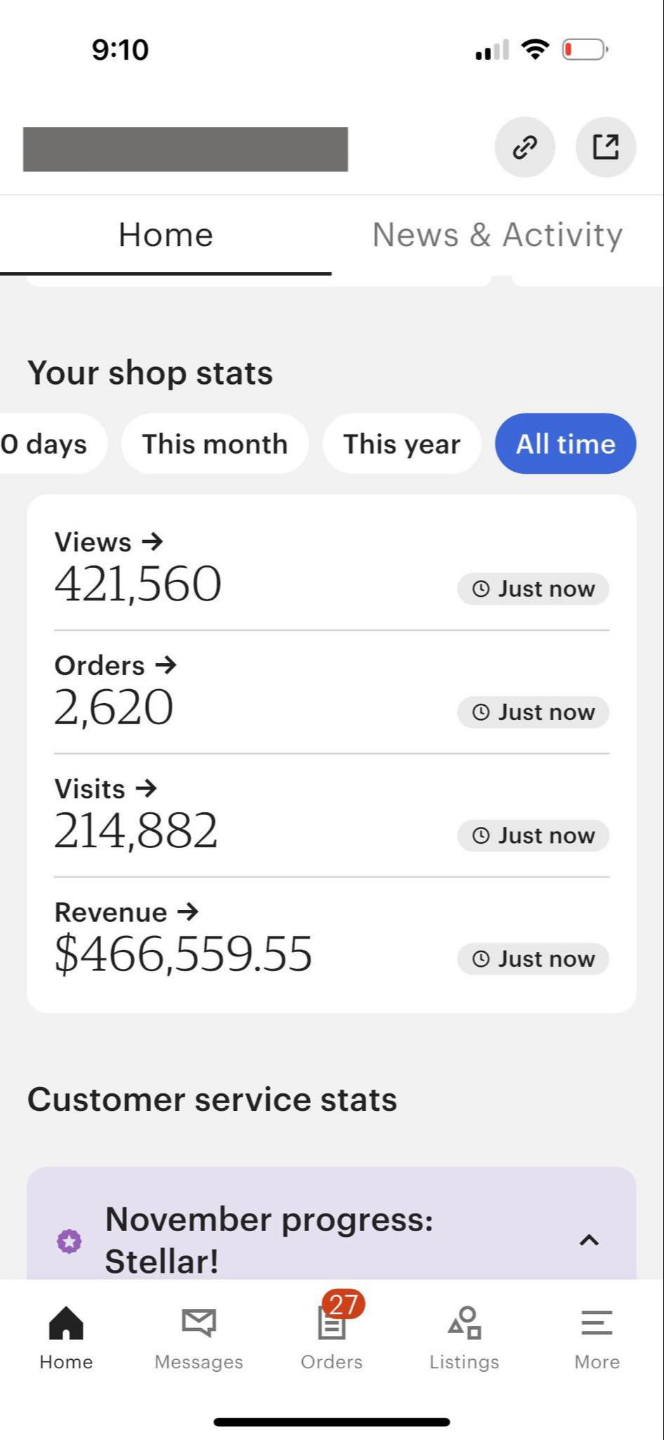
Task: Collapse the November progress section
Action: (589, 1240)
